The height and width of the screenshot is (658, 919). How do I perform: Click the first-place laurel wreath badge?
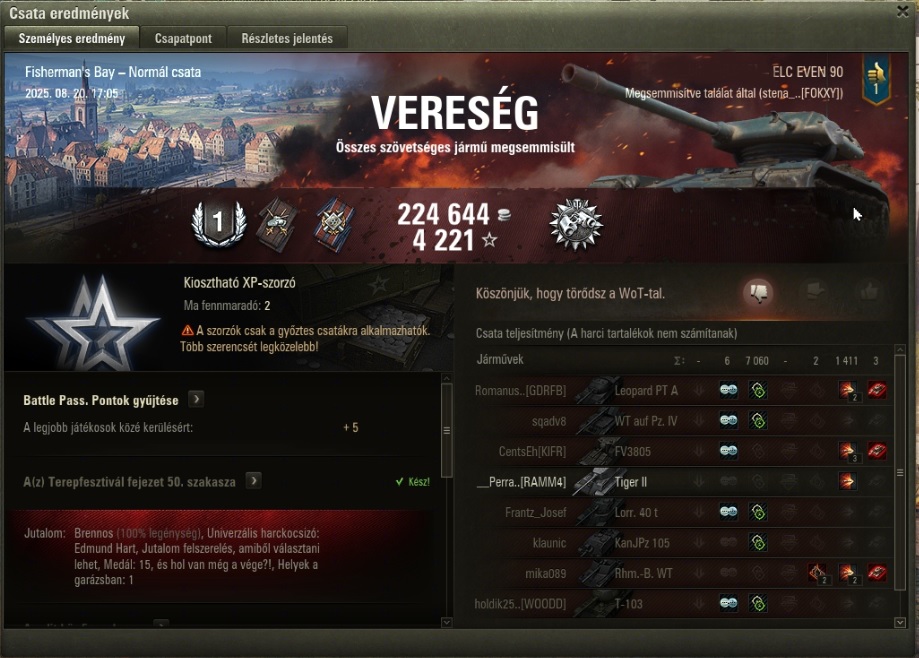click(x=219, y=223)
